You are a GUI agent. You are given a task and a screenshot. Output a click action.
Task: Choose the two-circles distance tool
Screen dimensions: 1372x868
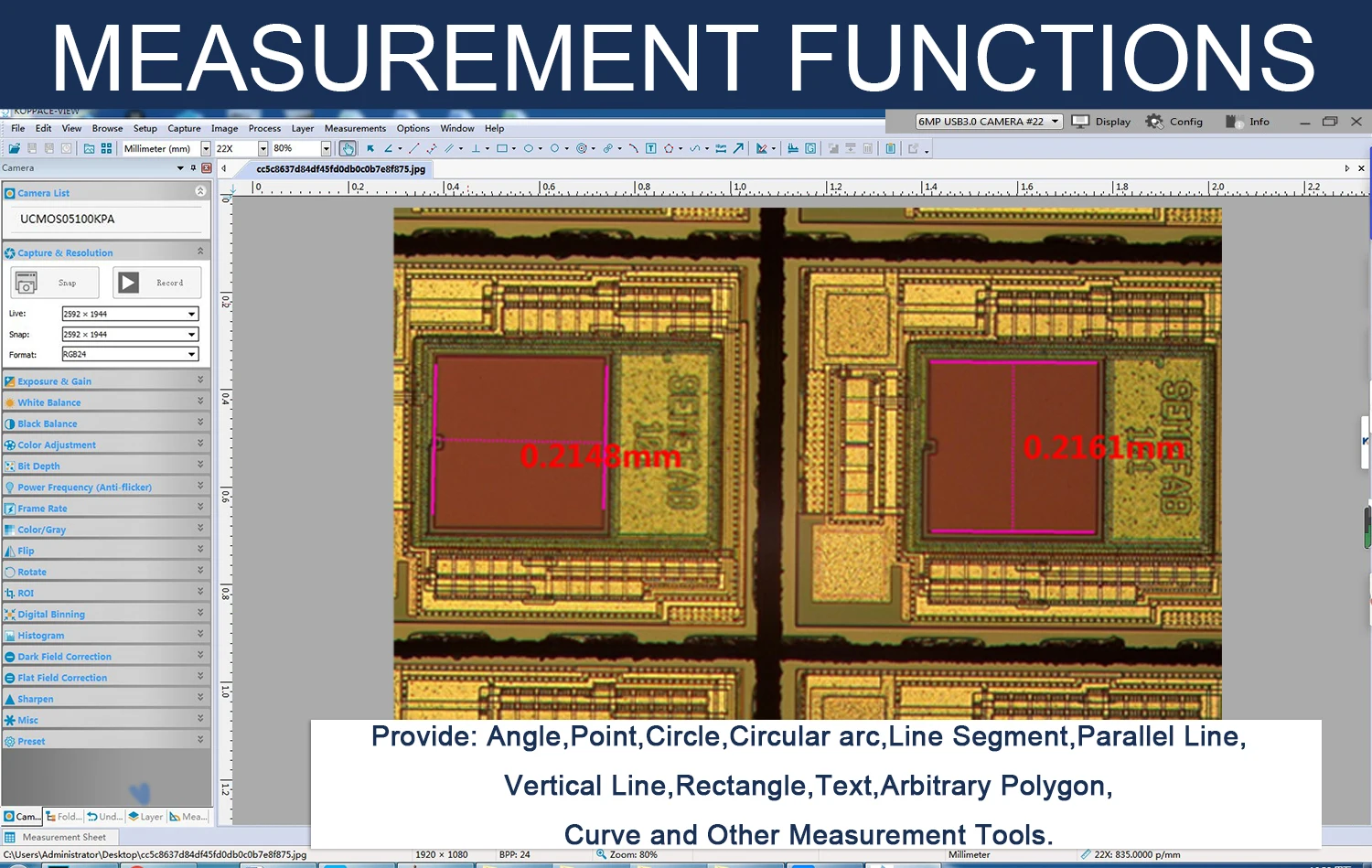point(608,148)
